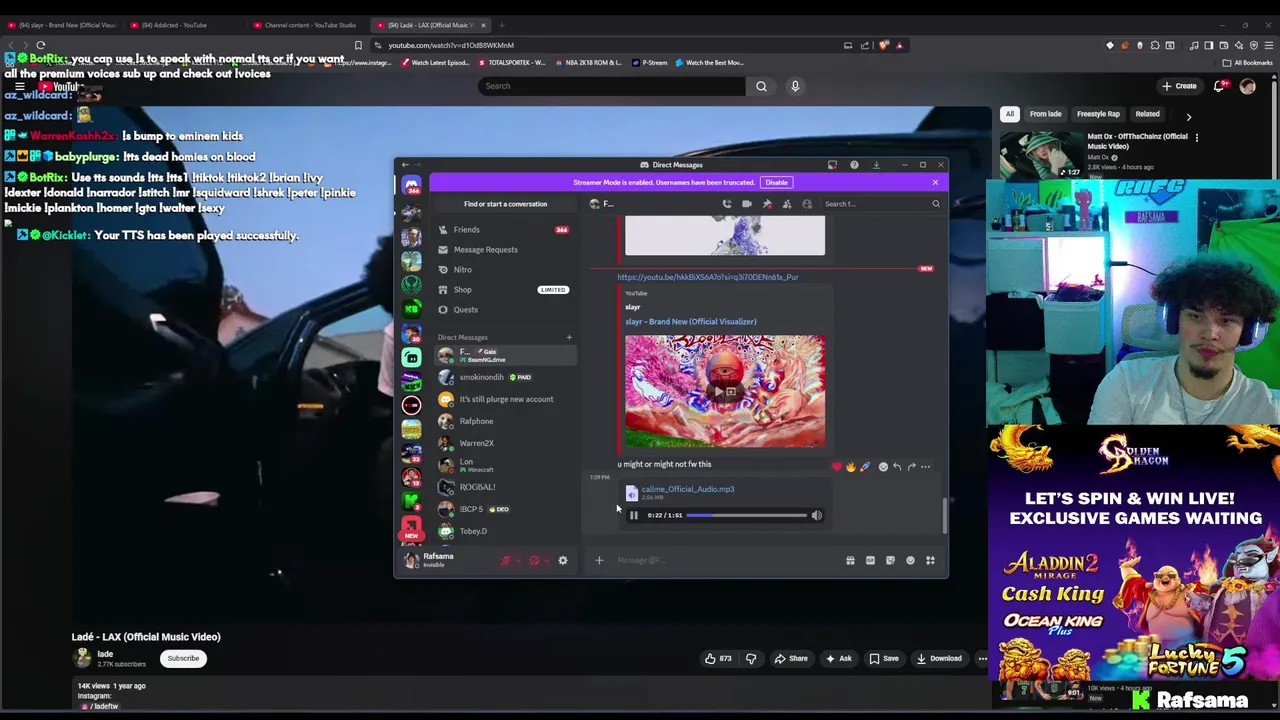Click the Discord DM search field
The height and width of the screenshot is (720, 1280).
coord(880,204)
